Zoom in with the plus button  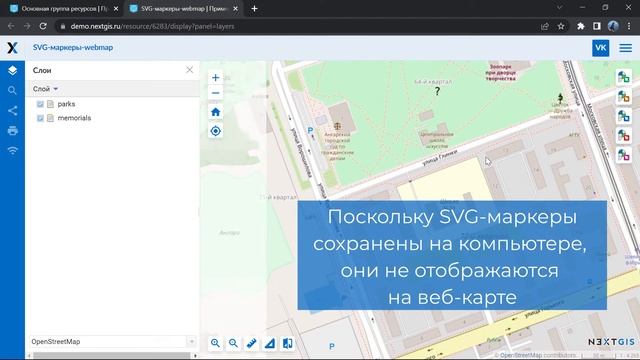pos(216,78)
